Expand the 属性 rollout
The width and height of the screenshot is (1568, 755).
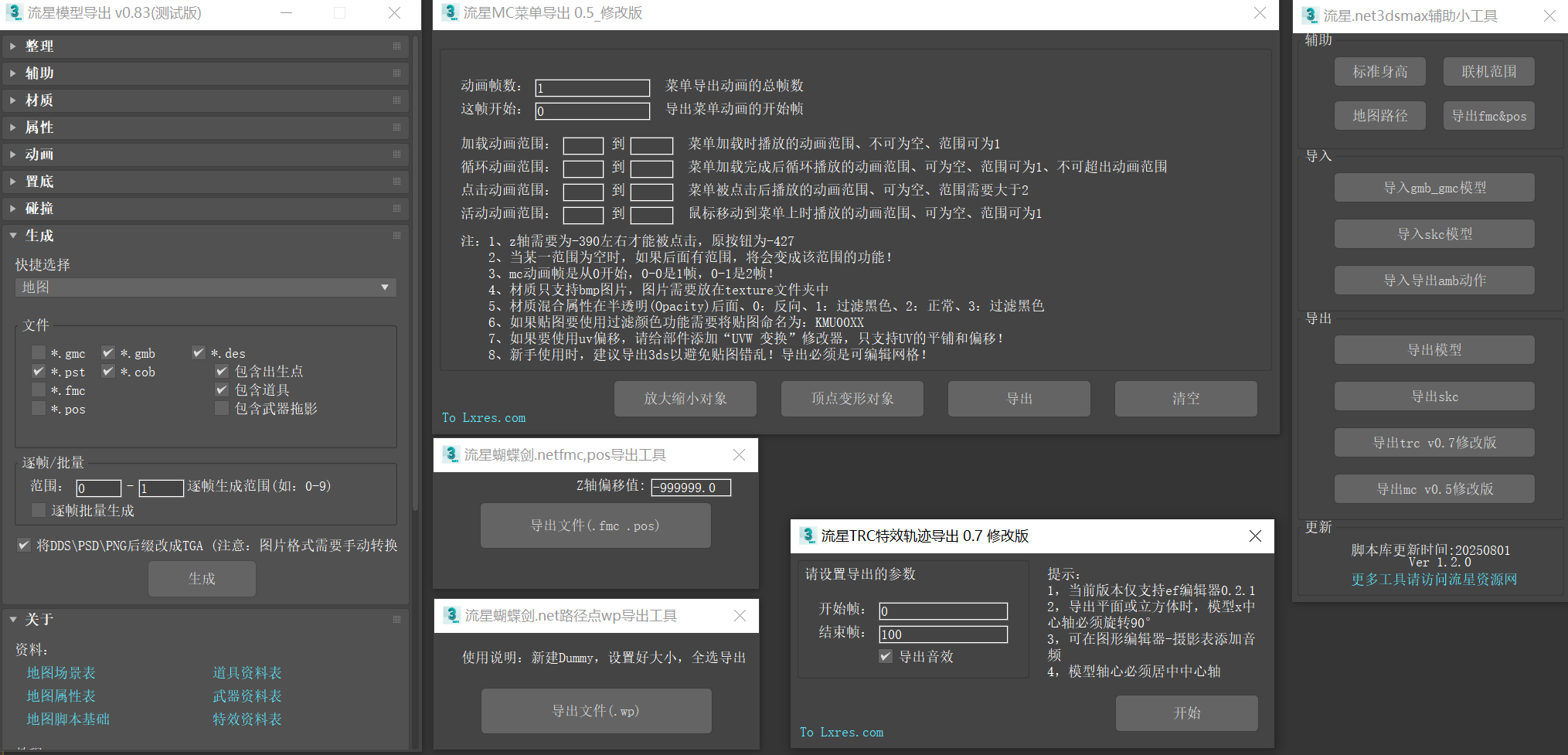(205, 128)
